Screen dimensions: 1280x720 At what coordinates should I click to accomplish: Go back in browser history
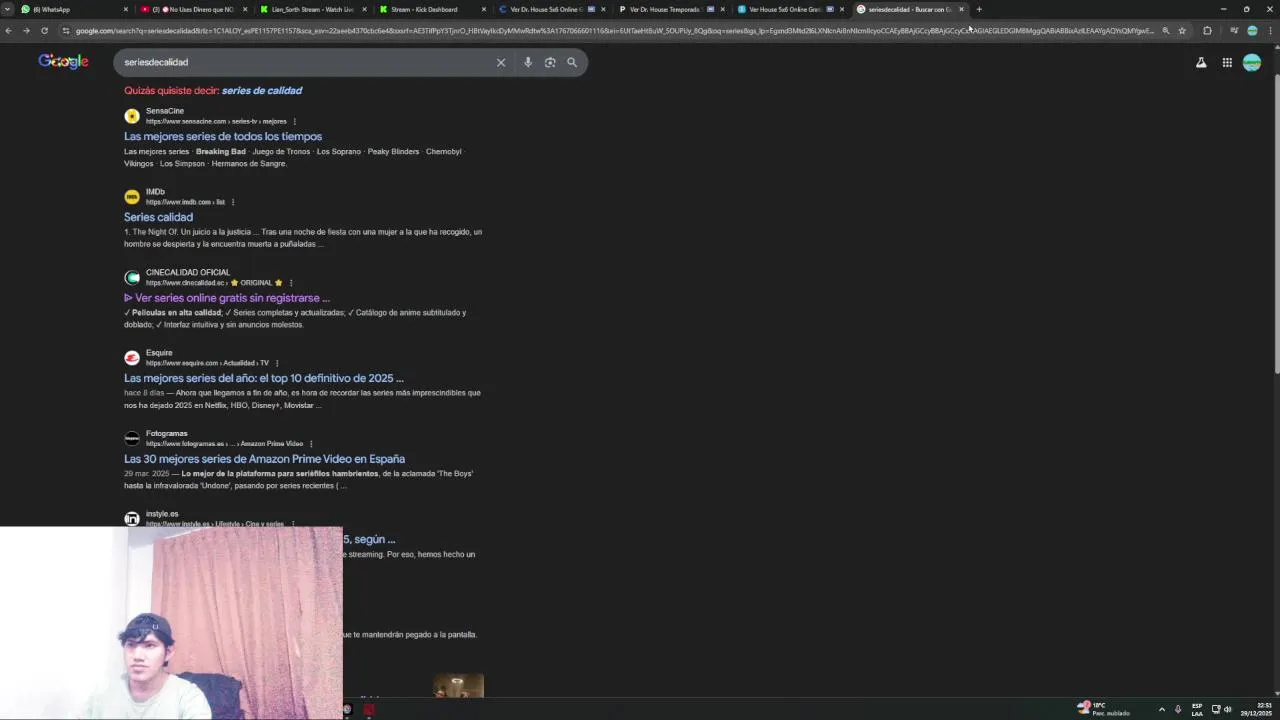click(x=8, y=30)
